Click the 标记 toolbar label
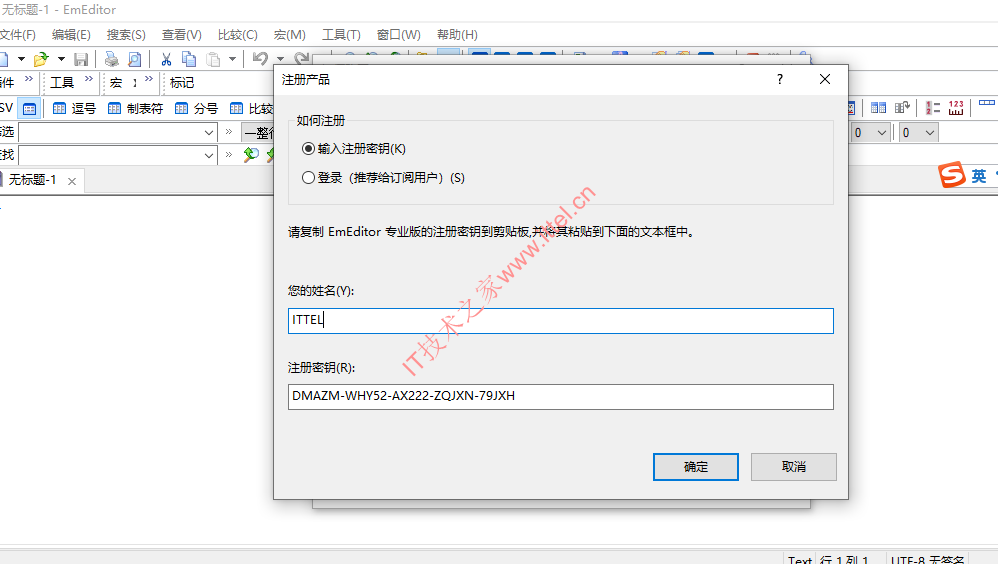This screenshot has width=998, height=564. pos(182,82)
